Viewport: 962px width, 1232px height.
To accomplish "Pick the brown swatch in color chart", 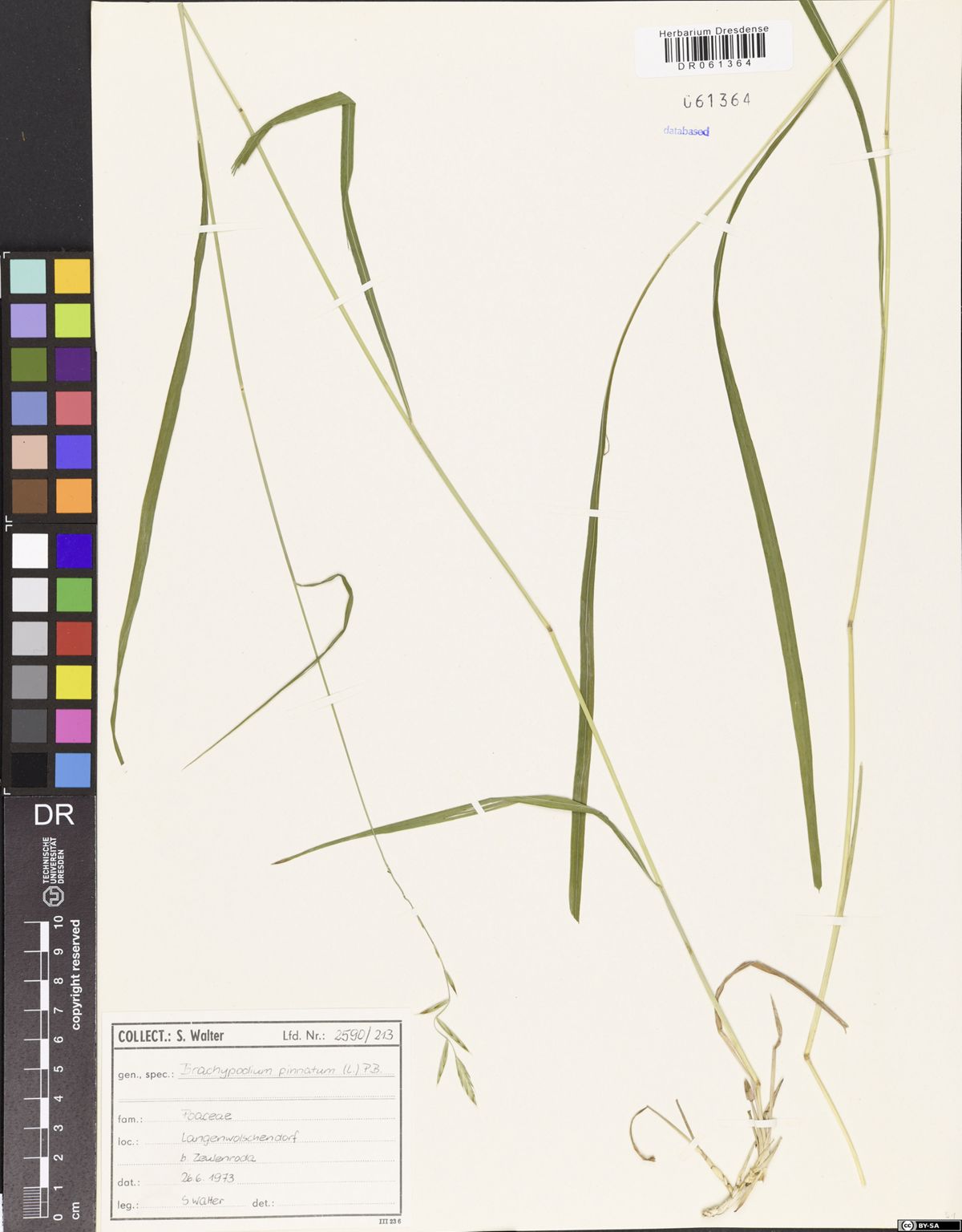I will pos(29,496).
